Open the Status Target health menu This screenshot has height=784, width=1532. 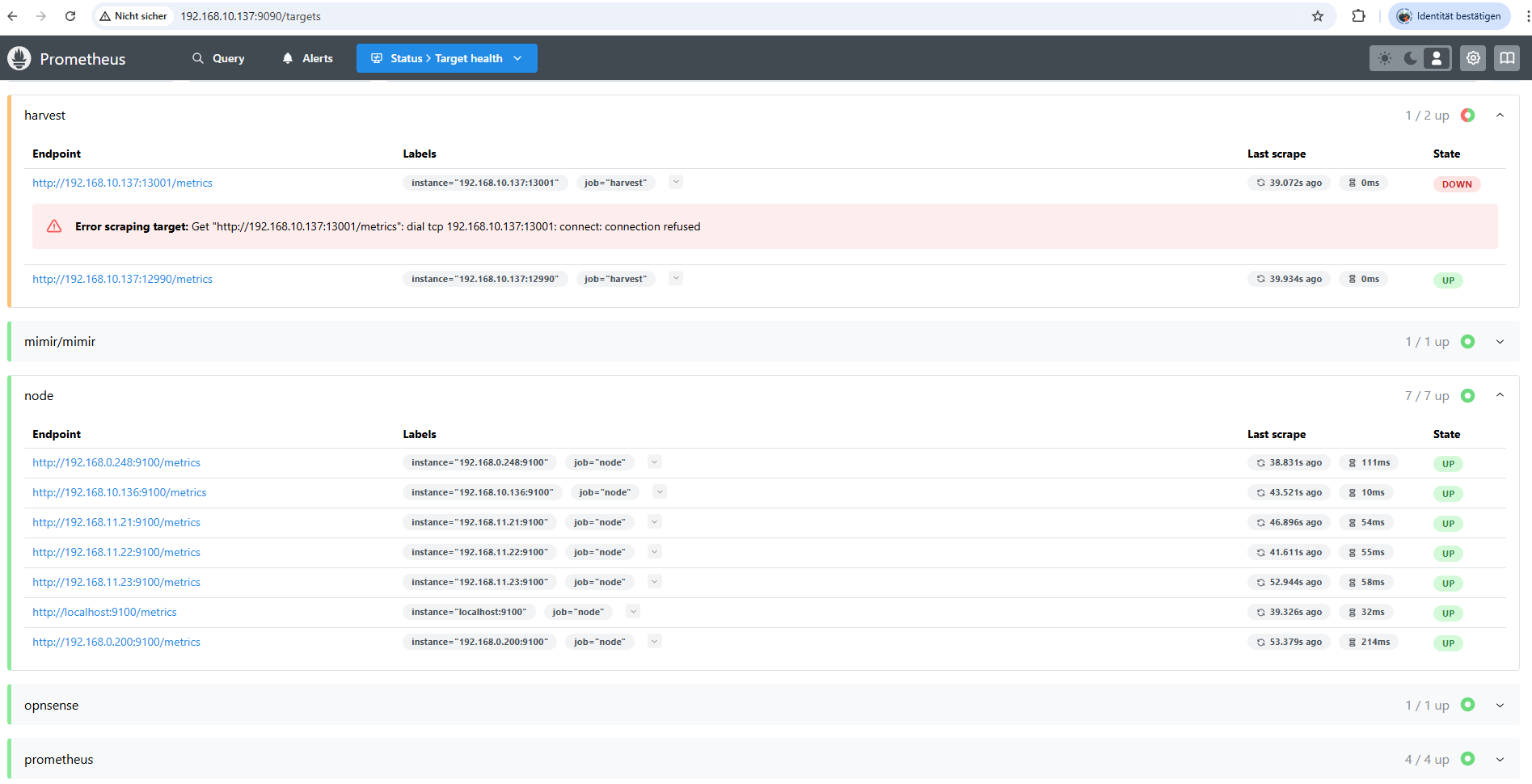tap(446, 58)
